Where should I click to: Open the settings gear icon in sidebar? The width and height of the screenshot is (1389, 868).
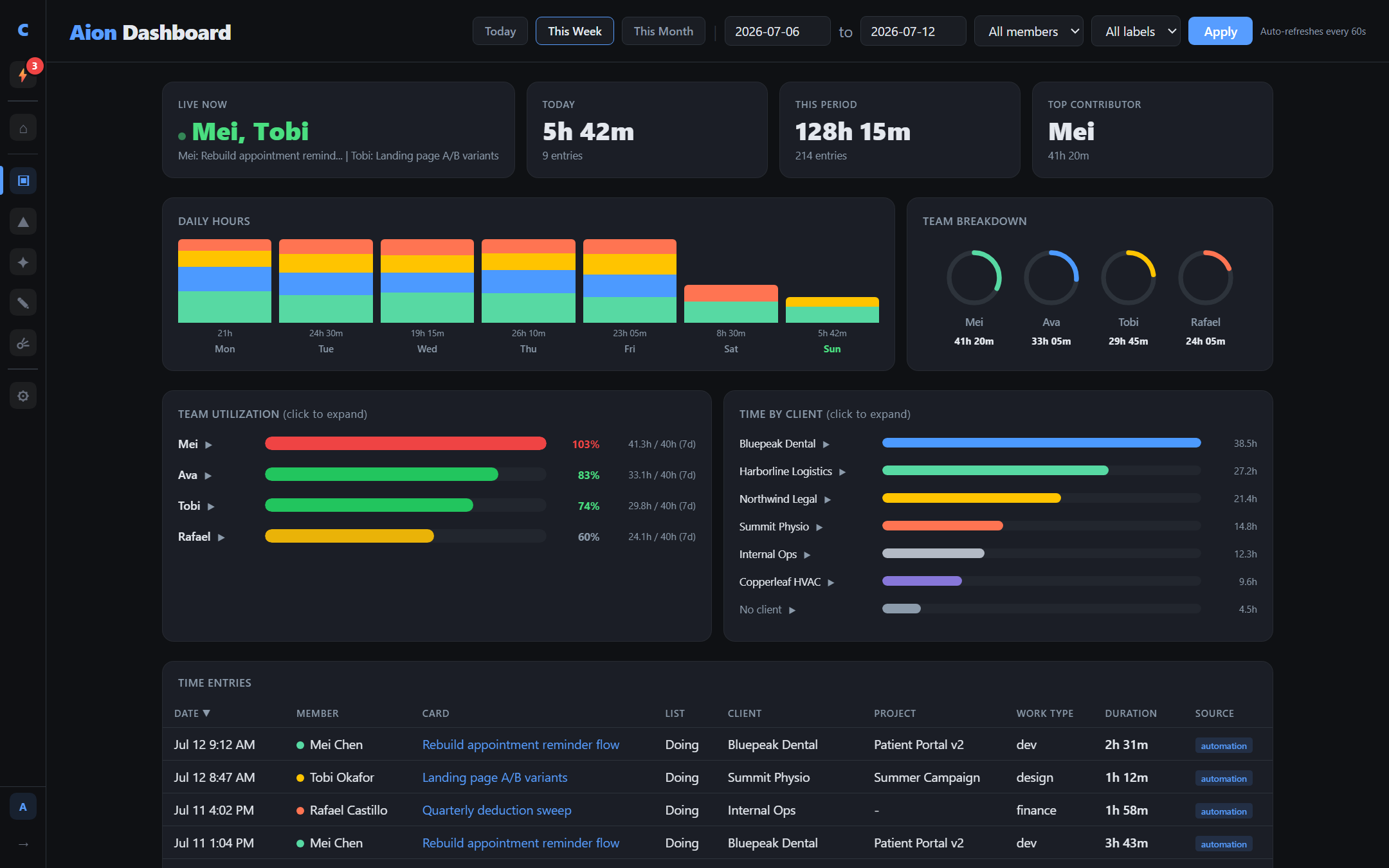(x=23, y=396)
